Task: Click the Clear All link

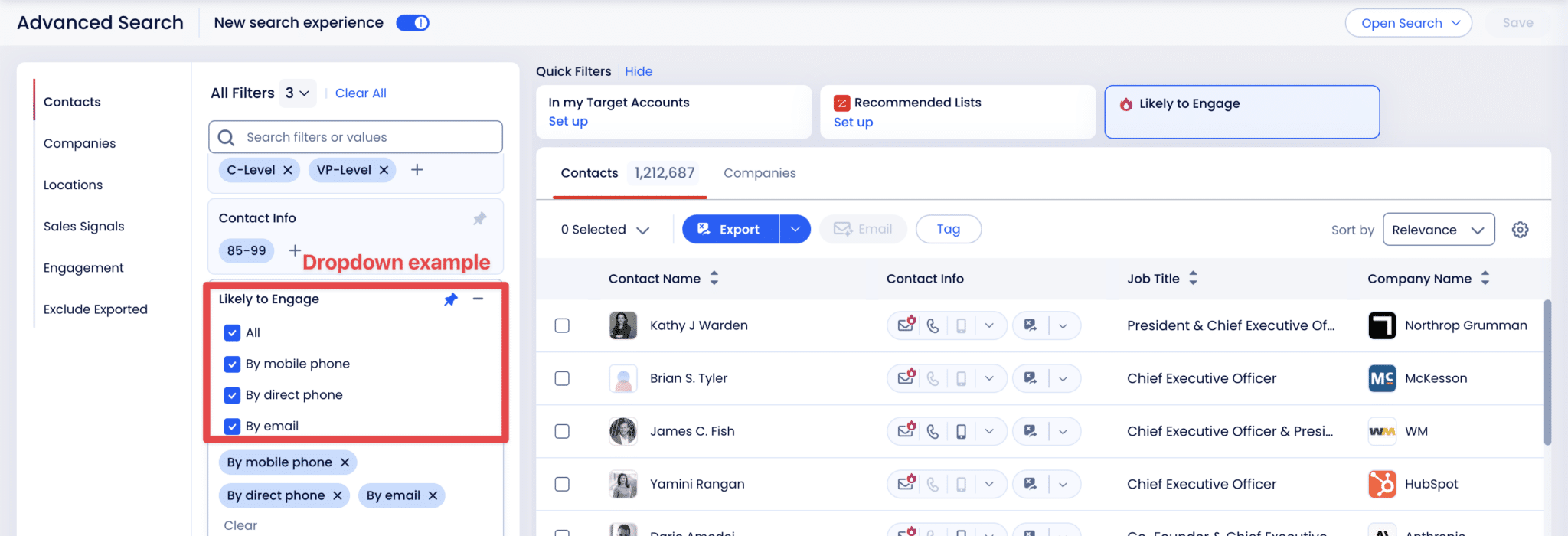Action: 360,93
